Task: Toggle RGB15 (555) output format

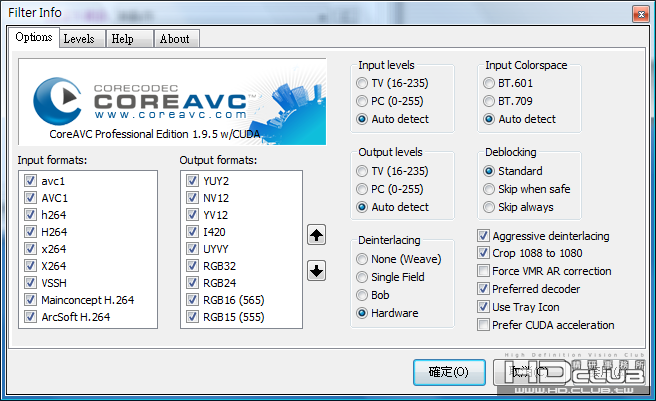Action: 192,316
